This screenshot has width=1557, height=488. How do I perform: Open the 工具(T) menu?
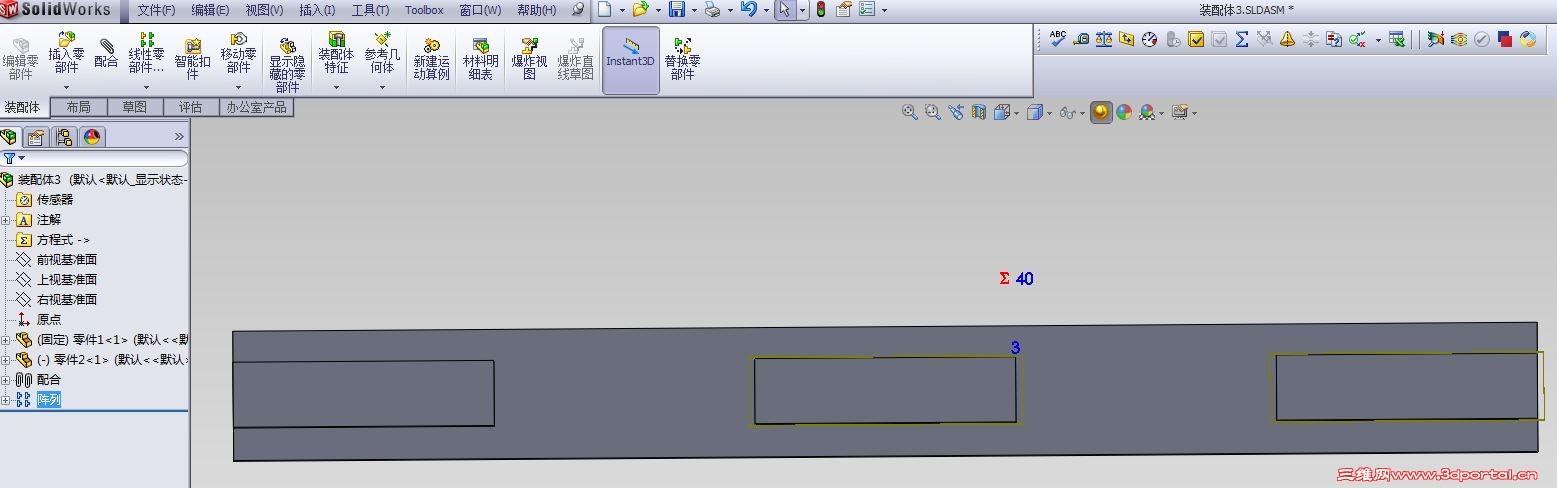(370, 10)
